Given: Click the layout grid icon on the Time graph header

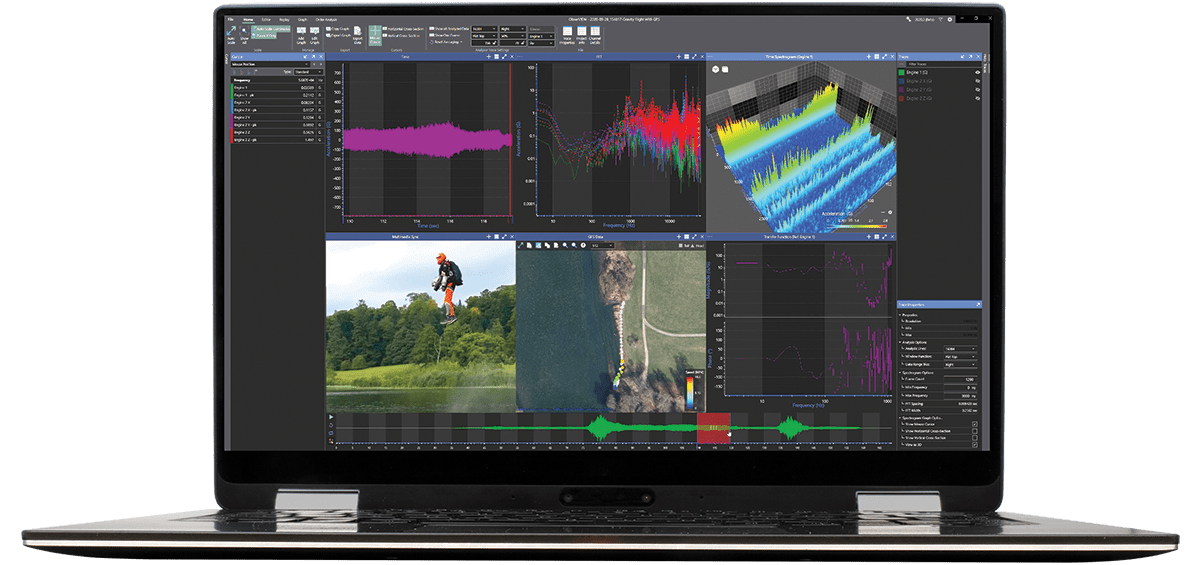Looking at the screenshot, I should [497, 57].
